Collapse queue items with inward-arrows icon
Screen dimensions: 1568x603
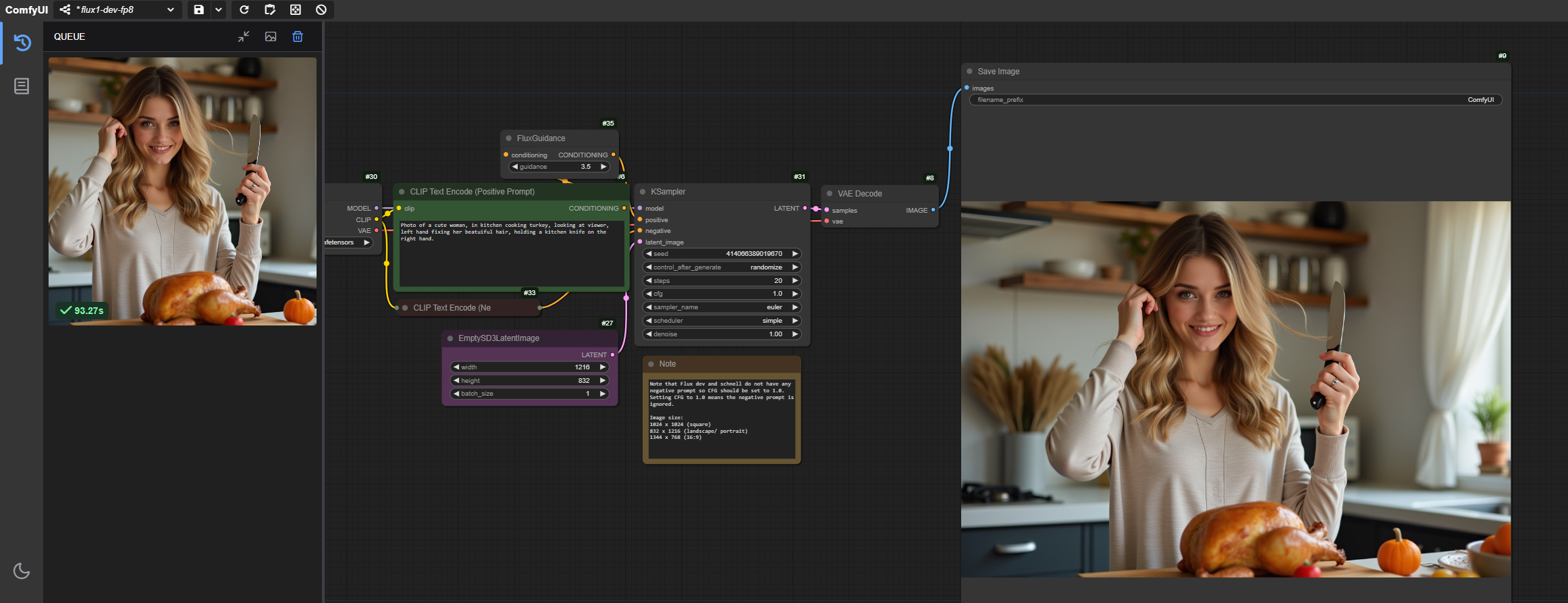point(244,36)
